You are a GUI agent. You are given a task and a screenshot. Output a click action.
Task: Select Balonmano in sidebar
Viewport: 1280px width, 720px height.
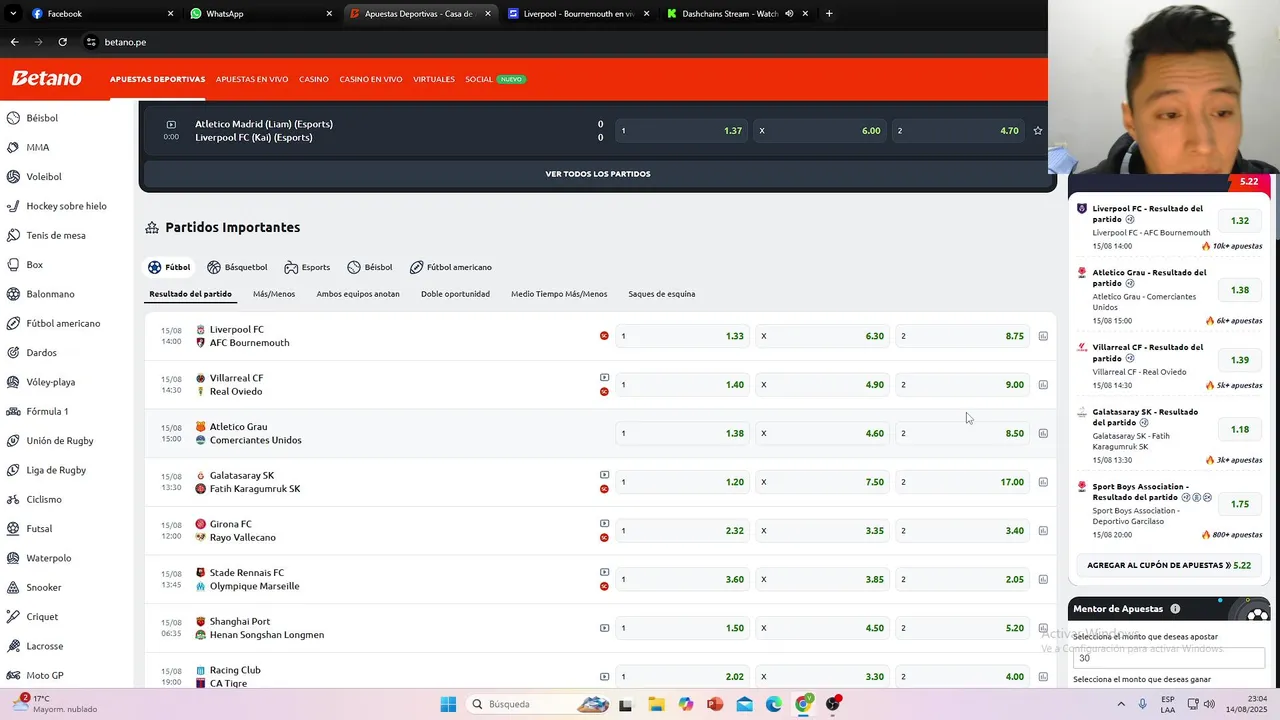point(50,294)
